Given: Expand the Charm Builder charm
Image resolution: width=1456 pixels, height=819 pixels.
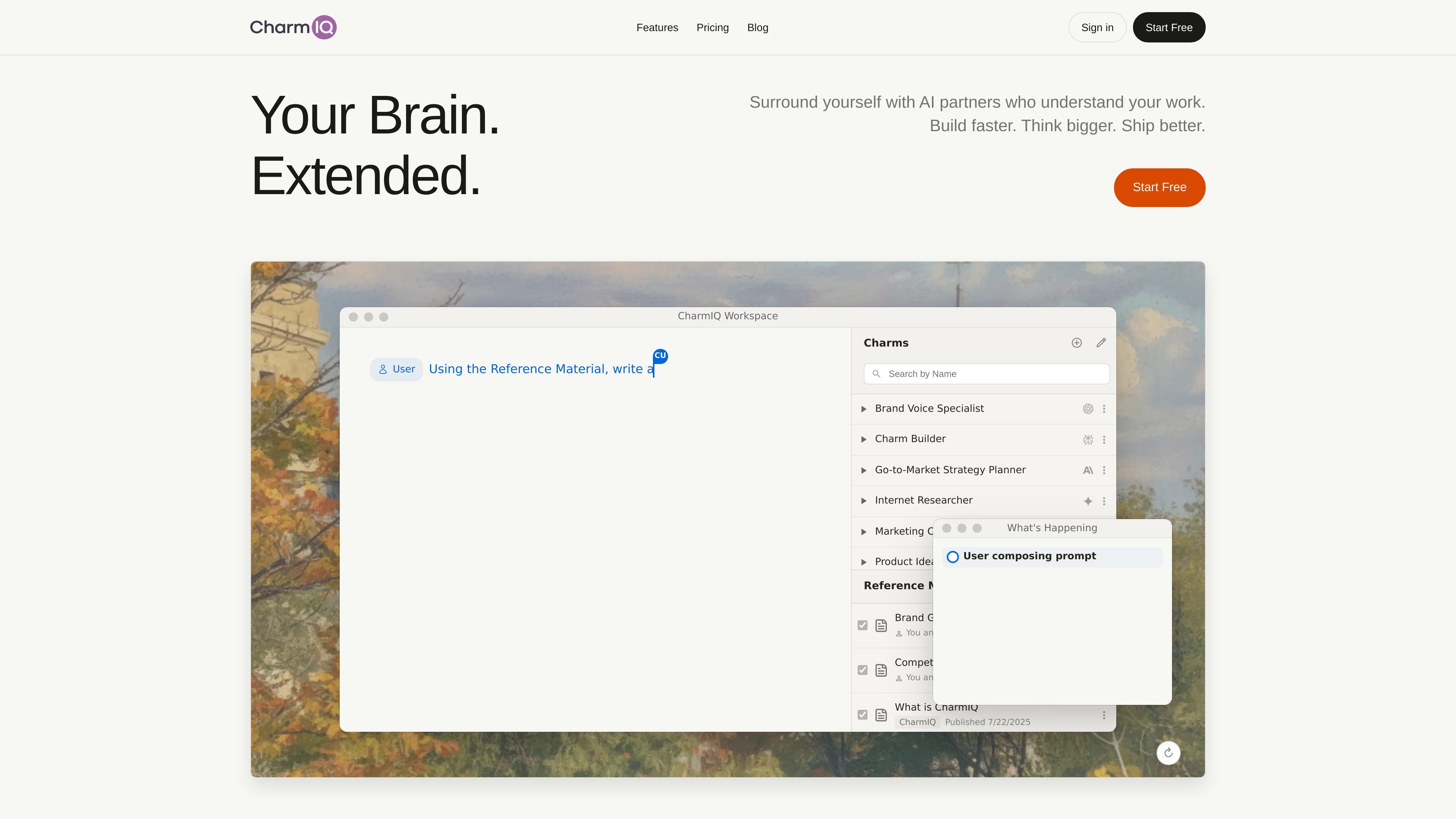Looking at the screenshot, I should pyautogui.click(x=864, y=440).
